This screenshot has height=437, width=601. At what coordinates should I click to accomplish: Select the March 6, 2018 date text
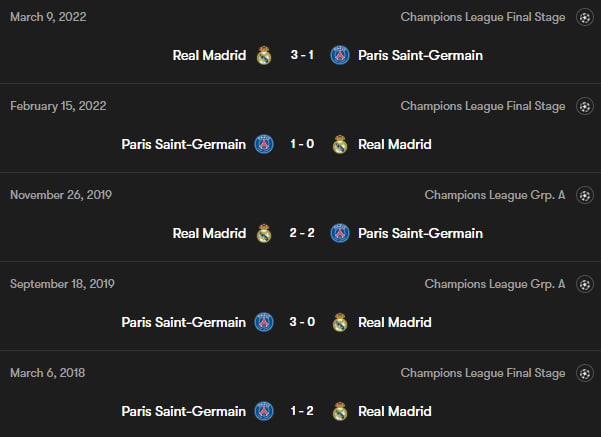pyautogui.click(x=47, y=373)
